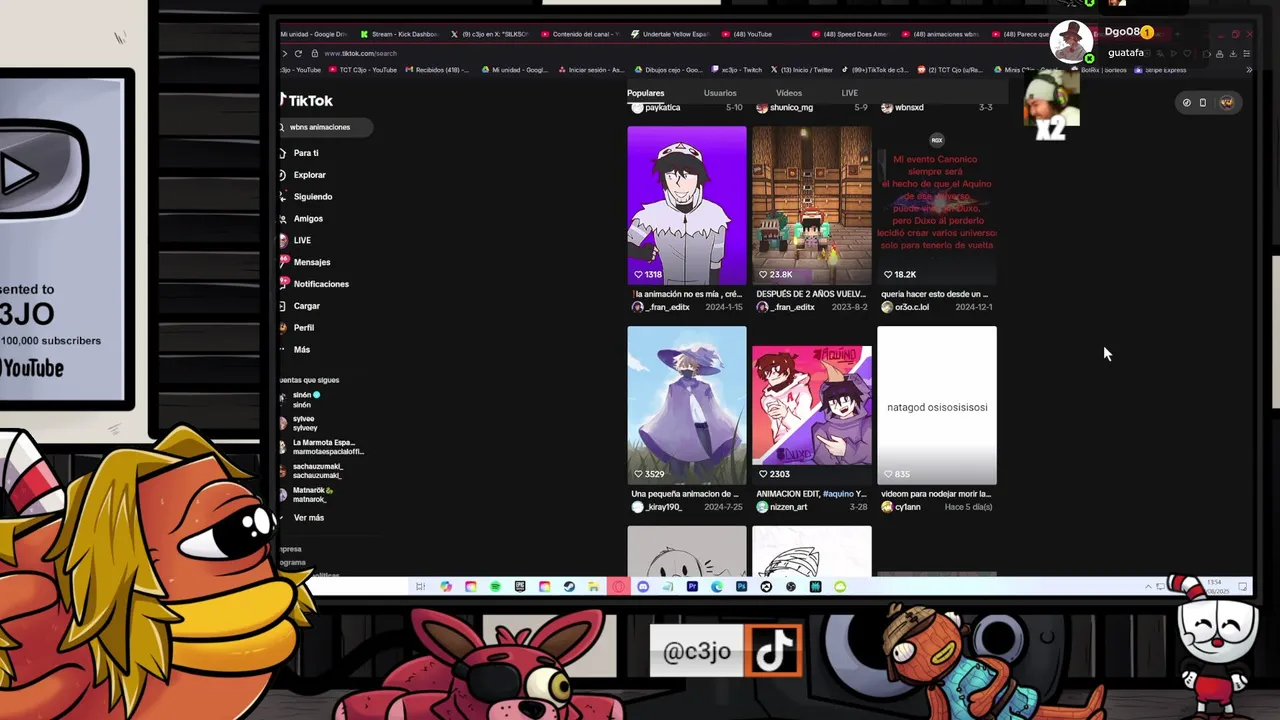Open TCT C3jo - YouTube bookmark
Viewport: 1280px width, 720px height.
pos(363,70)
